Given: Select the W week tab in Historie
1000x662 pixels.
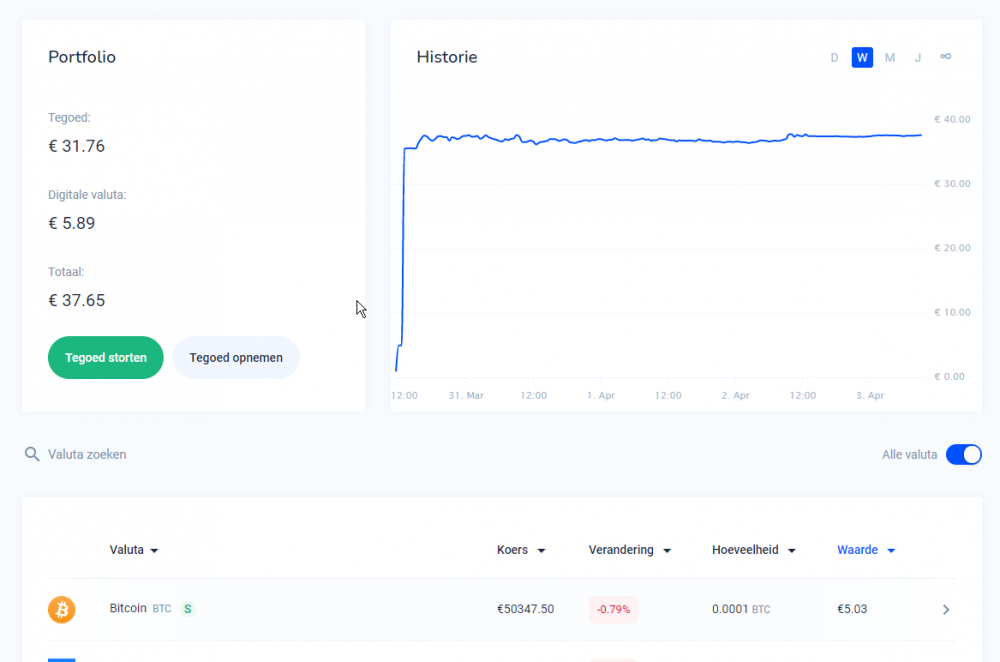Looking at the screenshot, I should (x=862, y=58).
